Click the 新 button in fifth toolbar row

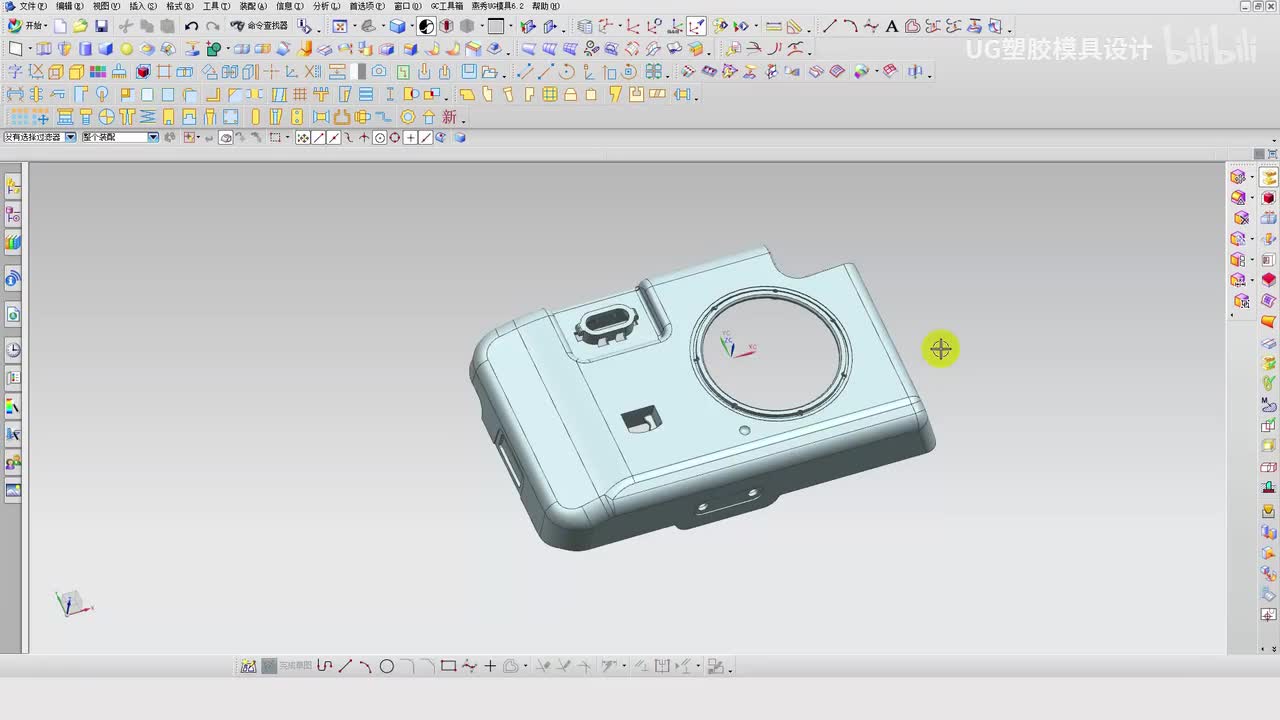click(x=449, y=117)
